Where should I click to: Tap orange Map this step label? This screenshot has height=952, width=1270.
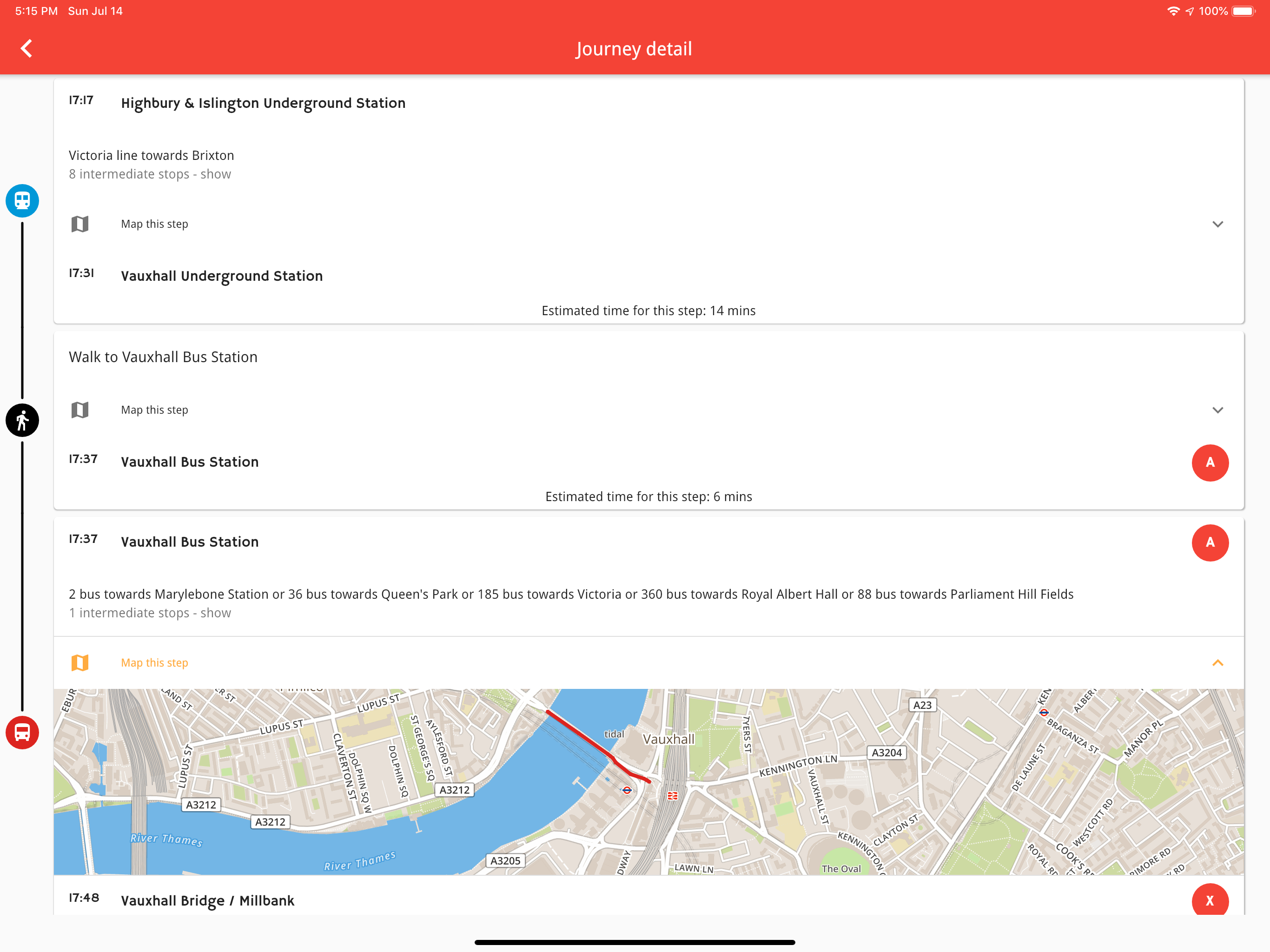(154, 662)
